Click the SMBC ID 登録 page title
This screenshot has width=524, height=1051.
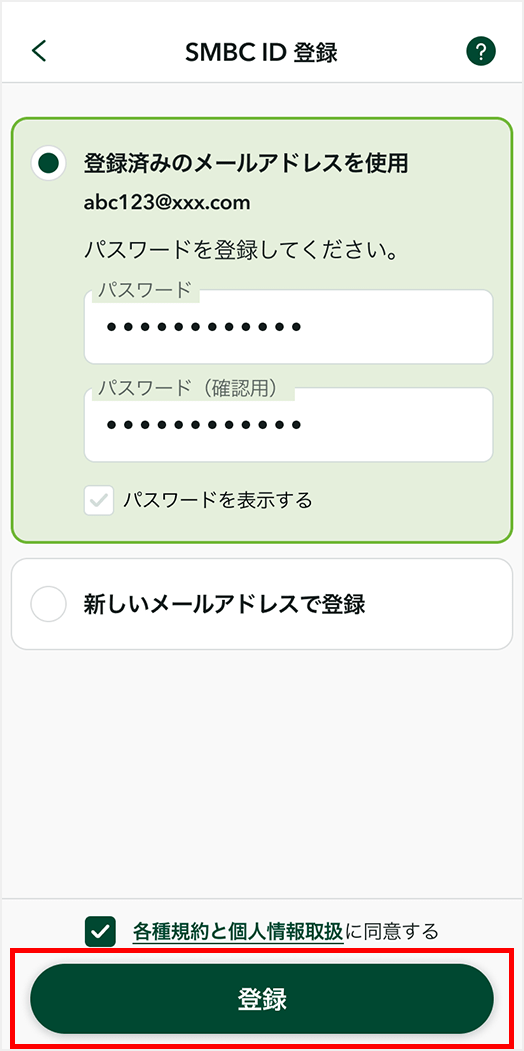click(261, 52)
